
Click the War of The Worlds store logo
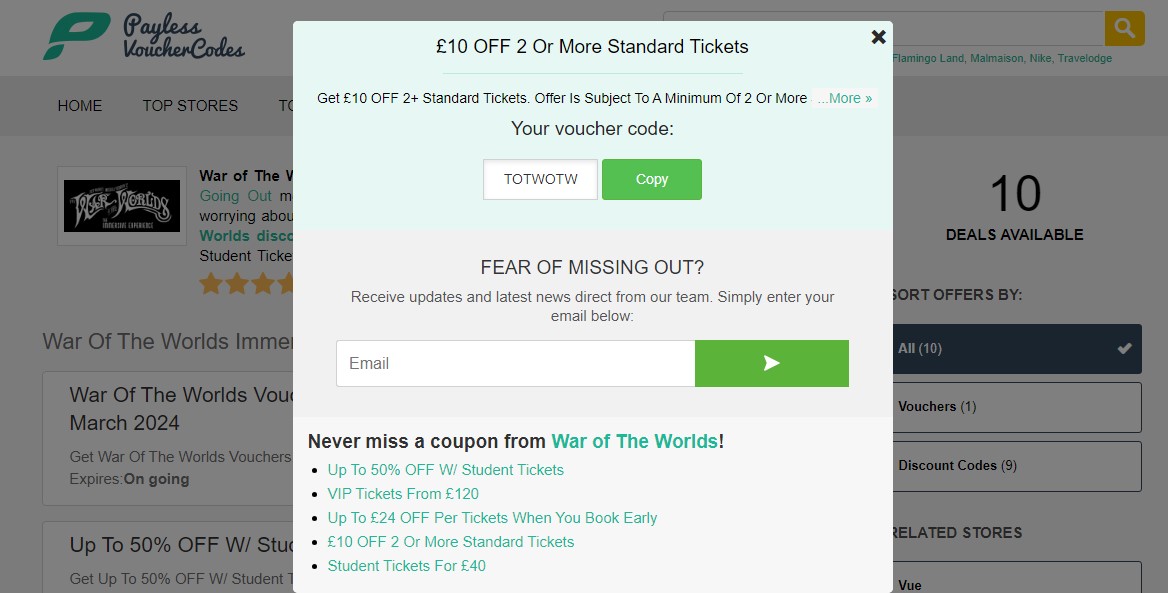(x=121, y=206)
